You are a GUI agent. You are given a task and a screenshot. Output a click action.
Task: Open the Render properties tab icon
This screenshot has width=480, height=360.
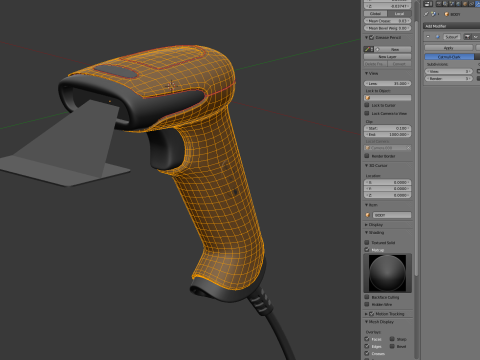(x=439, y=4)
